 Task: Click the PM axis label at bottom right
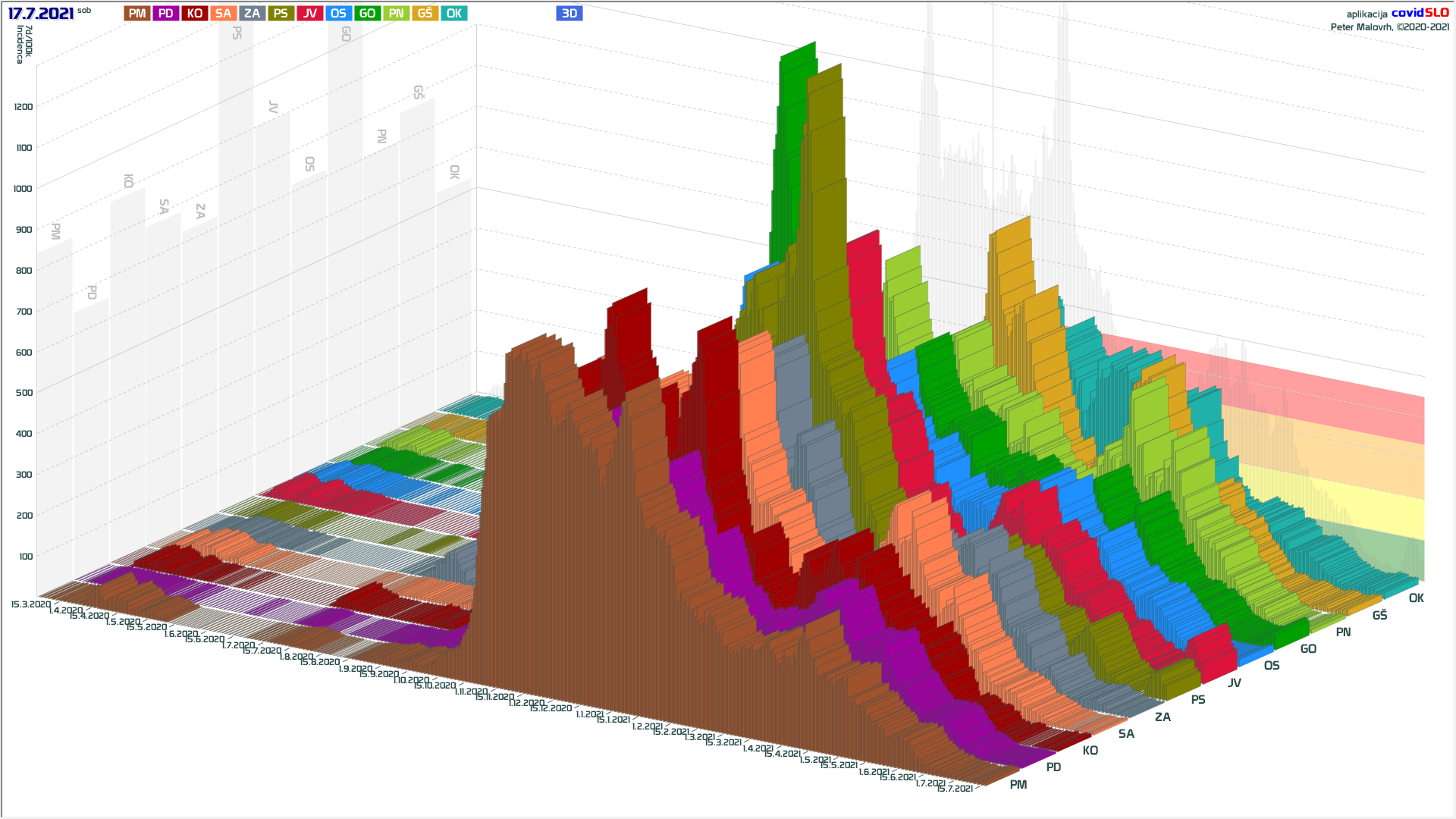click(x=1018, y=785)
